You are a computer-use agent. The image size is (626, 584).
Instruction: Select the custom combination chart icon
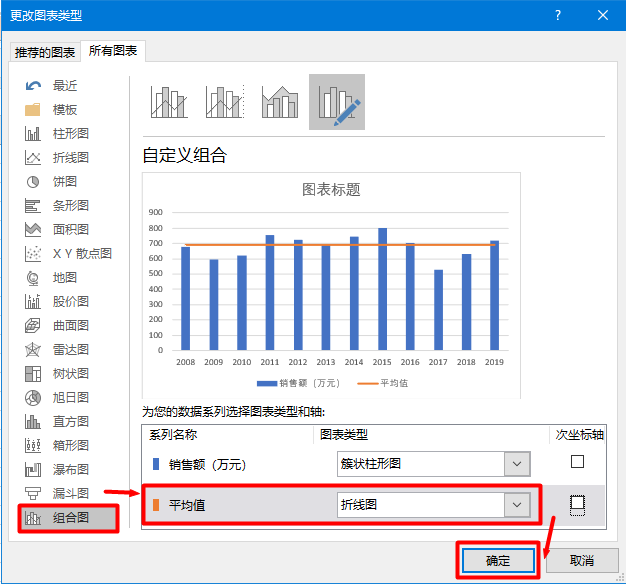(x=337, y=102)
